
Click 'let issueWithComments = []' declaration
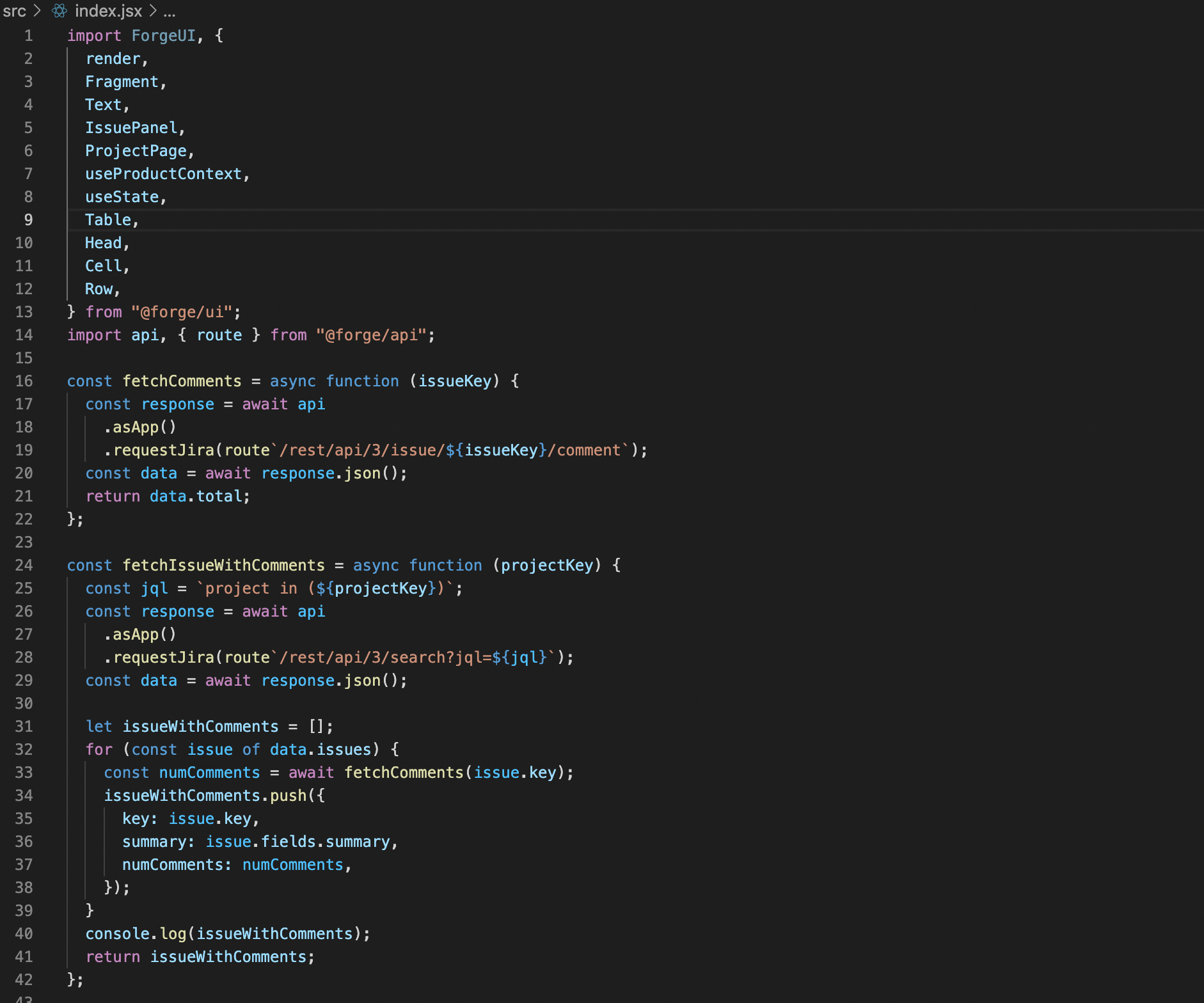210,727
